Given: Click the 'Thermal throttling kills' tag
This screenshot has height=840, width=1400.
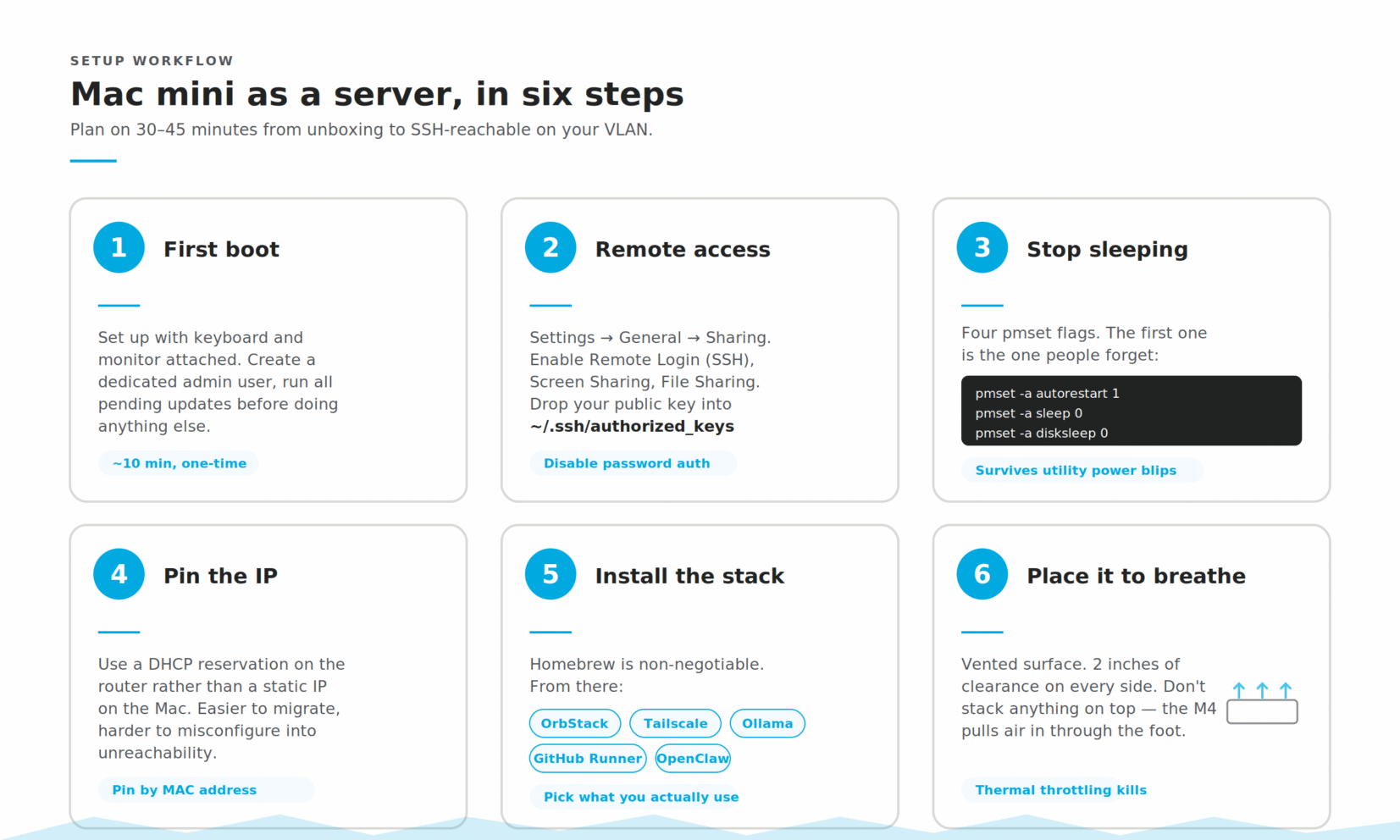Looking at the screenshot, I should tap(1055, 790).
